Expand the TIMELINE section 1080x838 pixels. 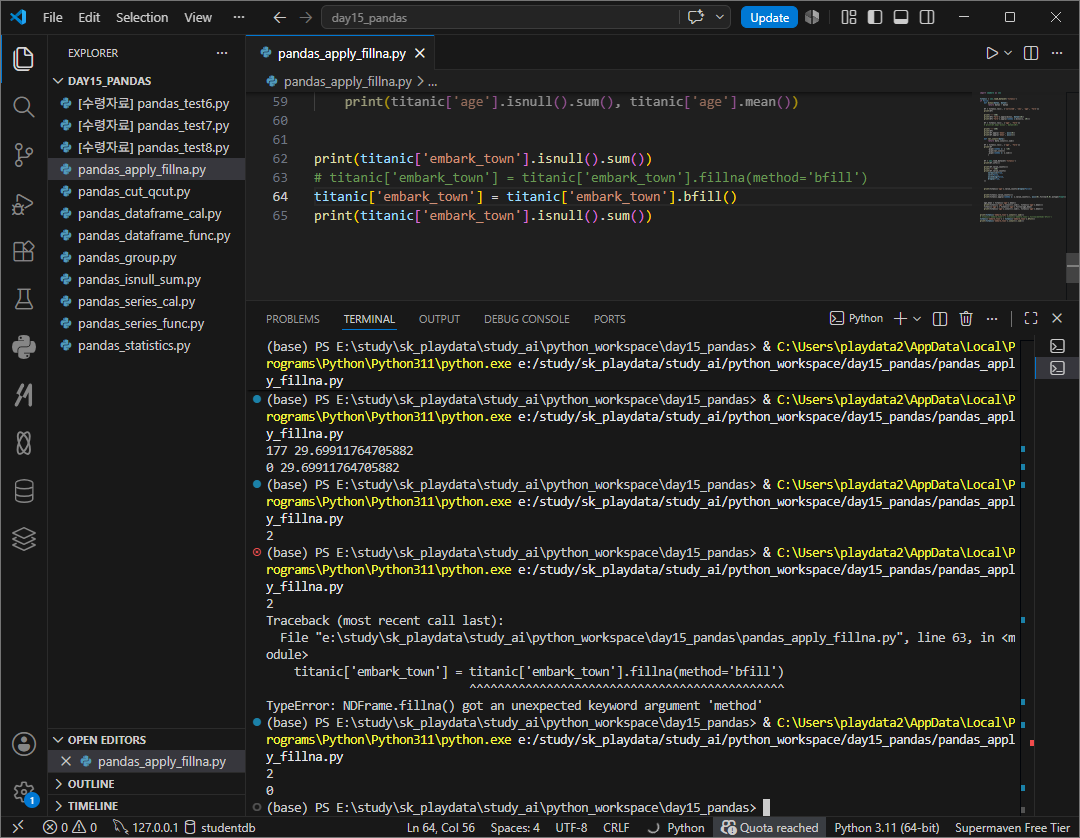tap(59, 806)
